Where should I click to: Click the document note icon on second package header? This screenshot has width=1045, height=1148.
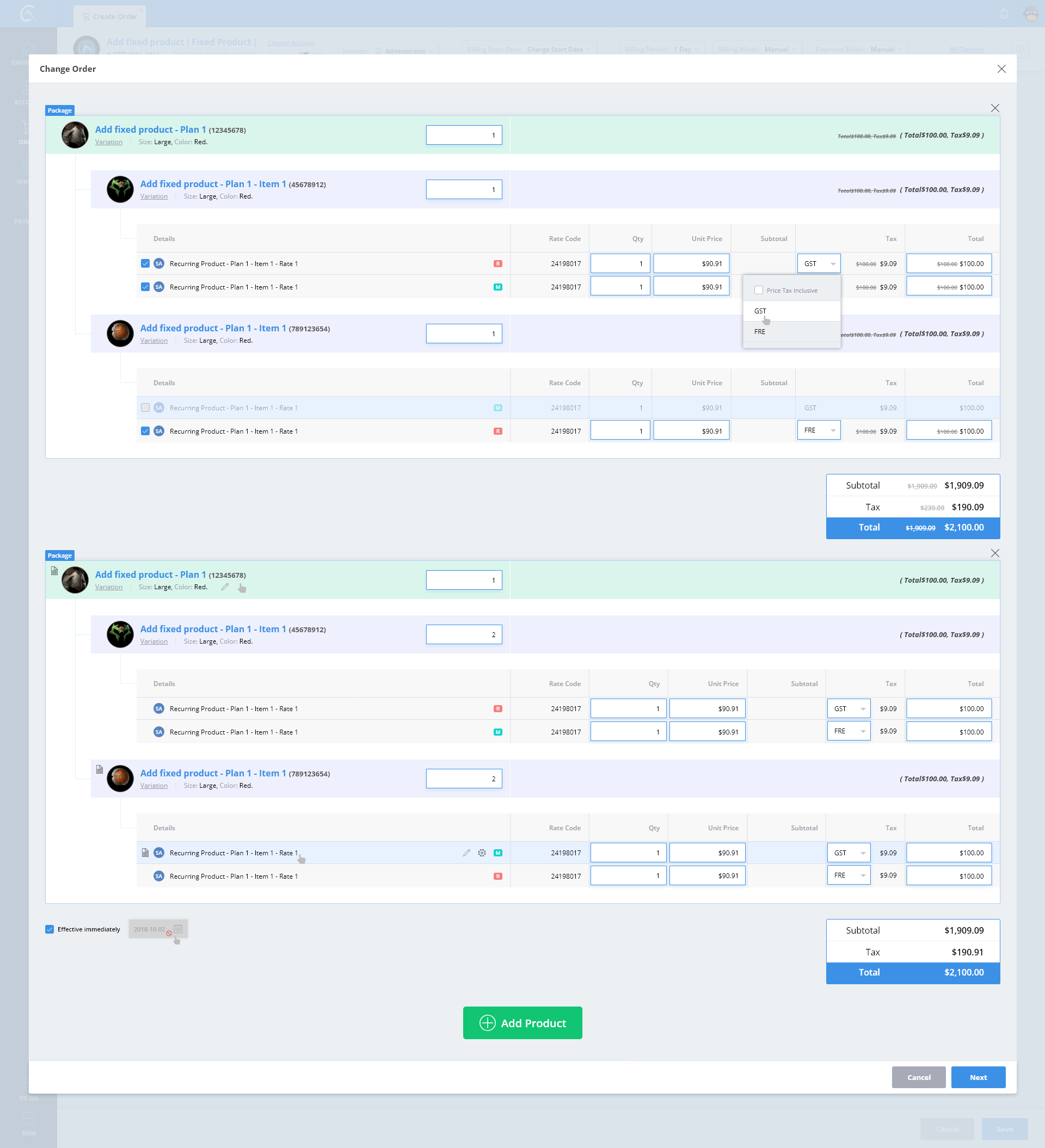tap(54, 571)
